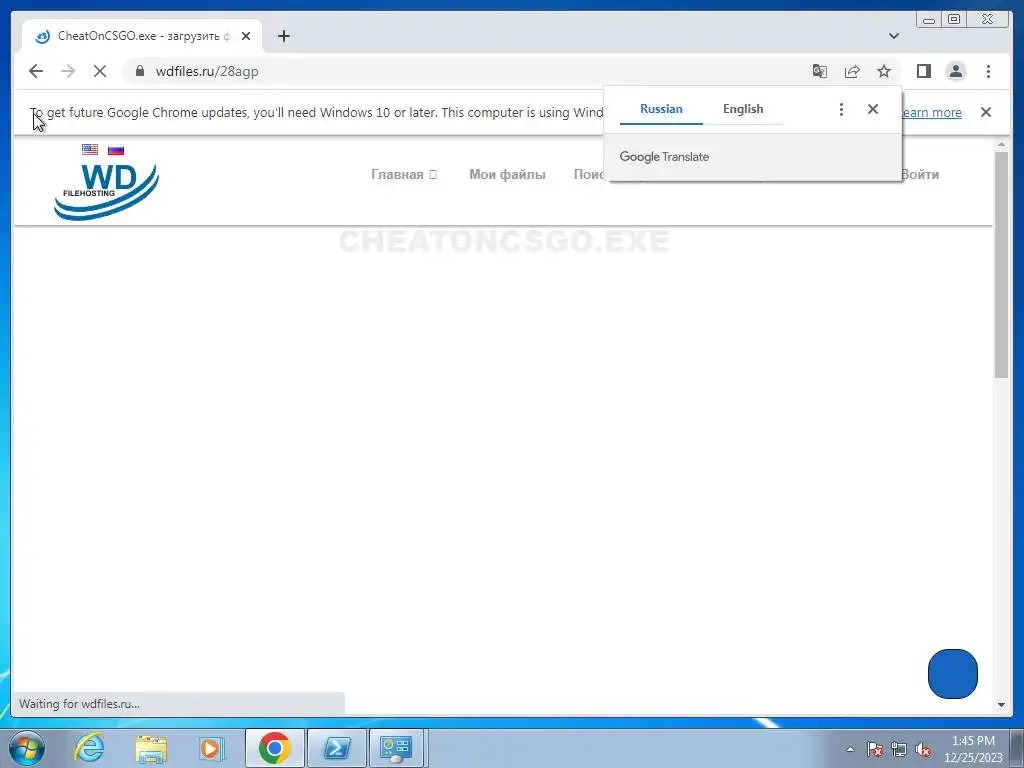This screenshot has height=768, width=1024.
Task: Open network tray icon
Action: (899, 749)
